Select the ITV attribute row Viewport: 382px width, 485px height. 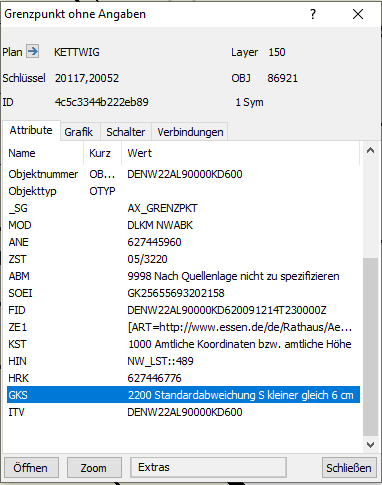pos(183,412)
